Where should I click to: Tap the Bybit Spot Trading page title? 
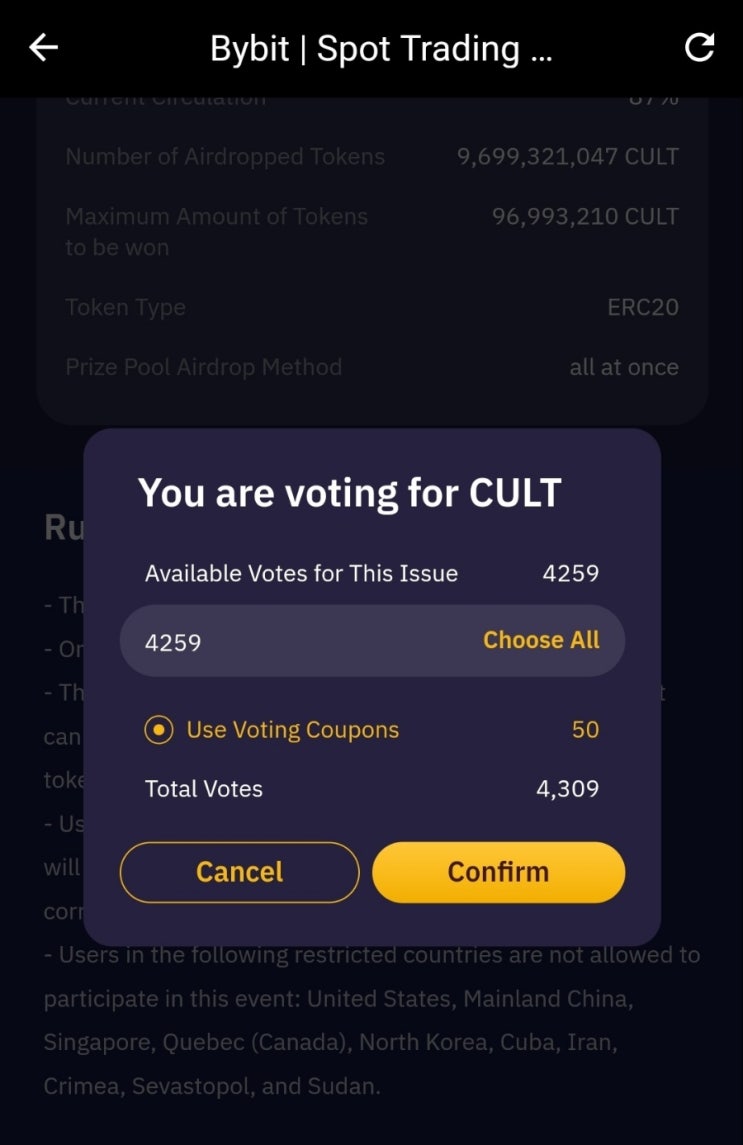pyautogui.click(x=381, y=49)
